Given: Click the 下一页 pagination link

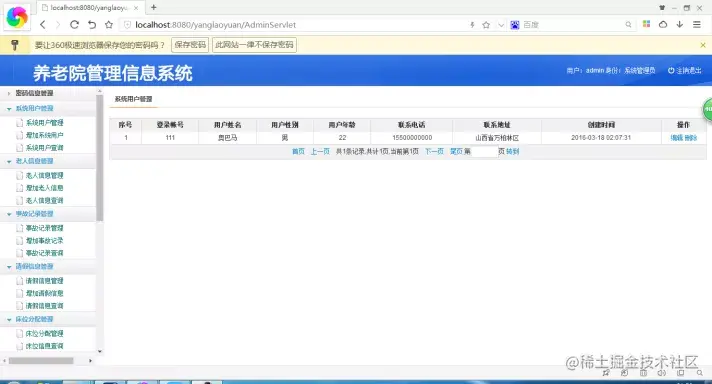Looking at the screenshot, I should point(434,151).
